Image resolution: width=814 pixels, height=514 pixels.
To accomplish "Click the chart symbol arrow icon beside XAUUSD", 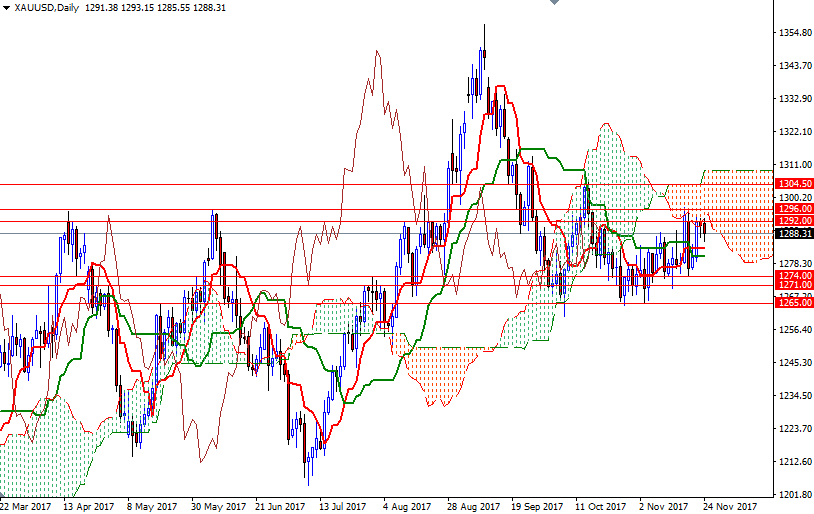I will click(x=7, y=7).
